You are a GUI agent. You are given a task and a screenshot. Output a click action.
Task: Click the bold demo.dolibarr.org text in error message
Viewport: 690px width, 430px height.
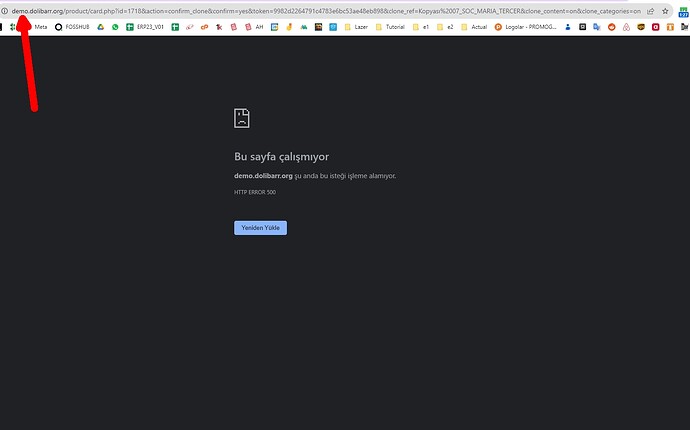[263, 176]
